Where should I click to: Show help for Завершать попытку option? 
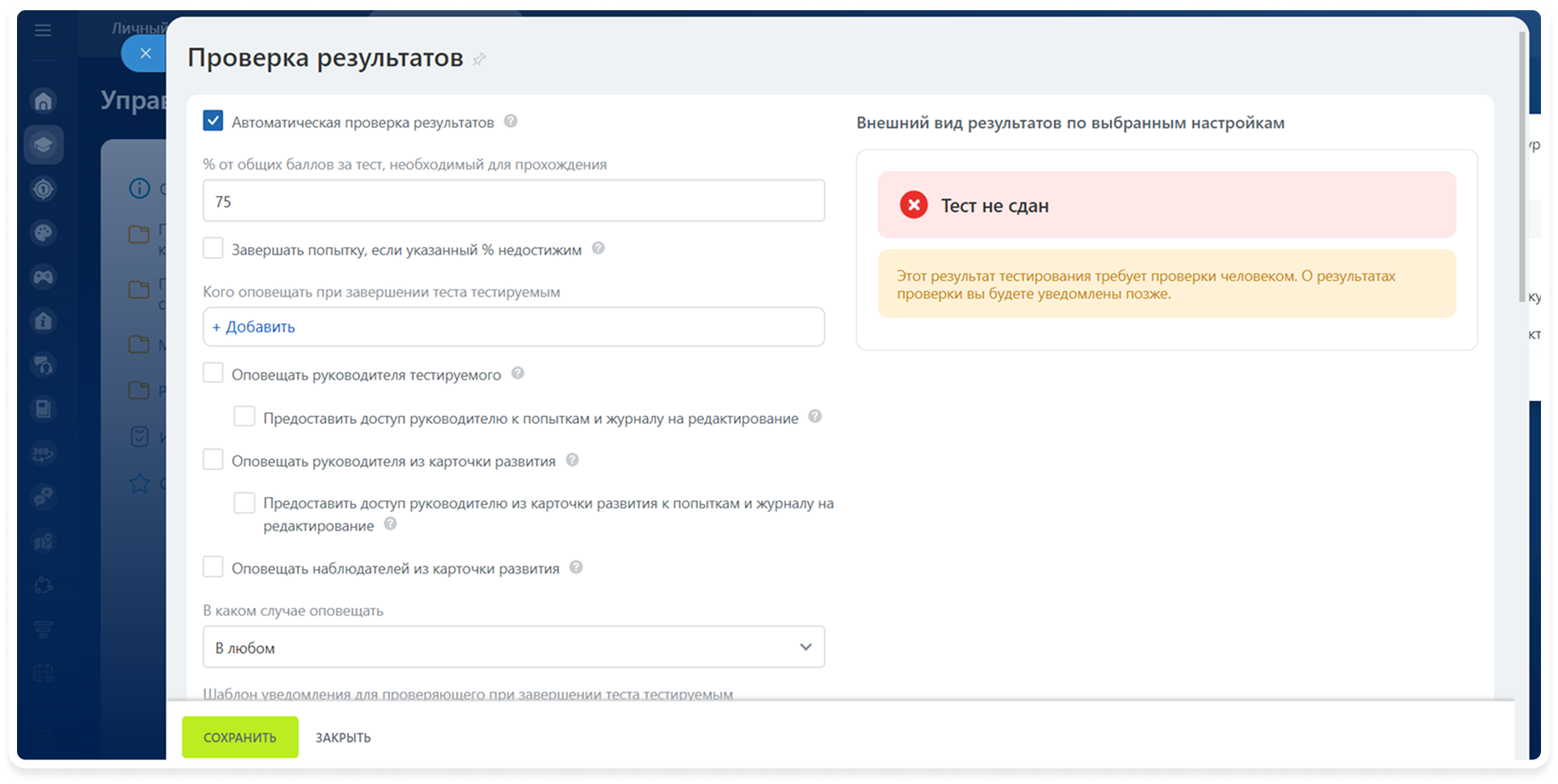click(599, 248)
